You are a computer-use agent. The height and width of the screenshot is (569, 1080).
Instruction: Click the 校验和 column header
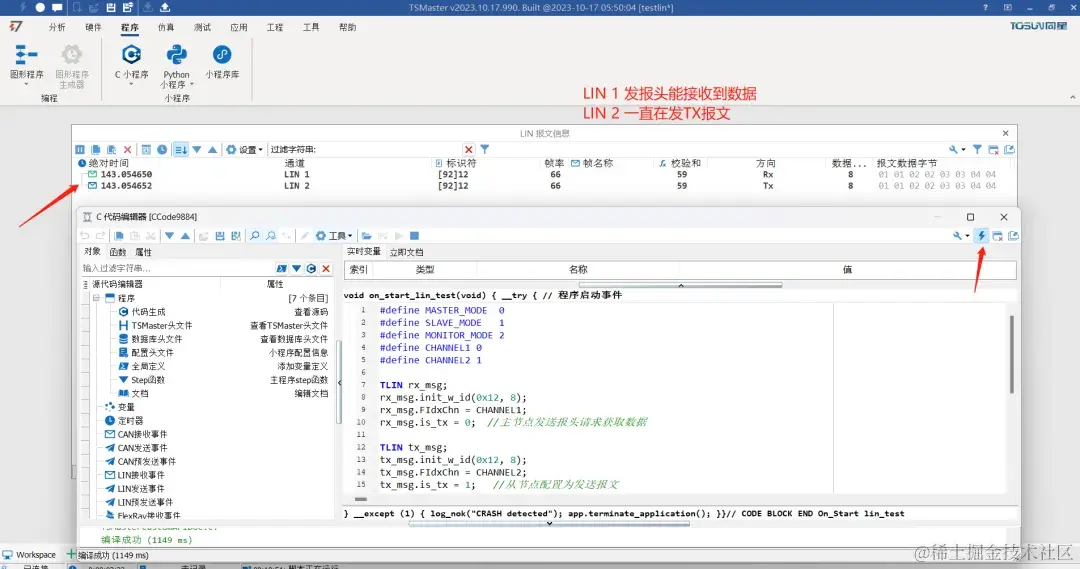pyautogui.click(x=685, y=163)
